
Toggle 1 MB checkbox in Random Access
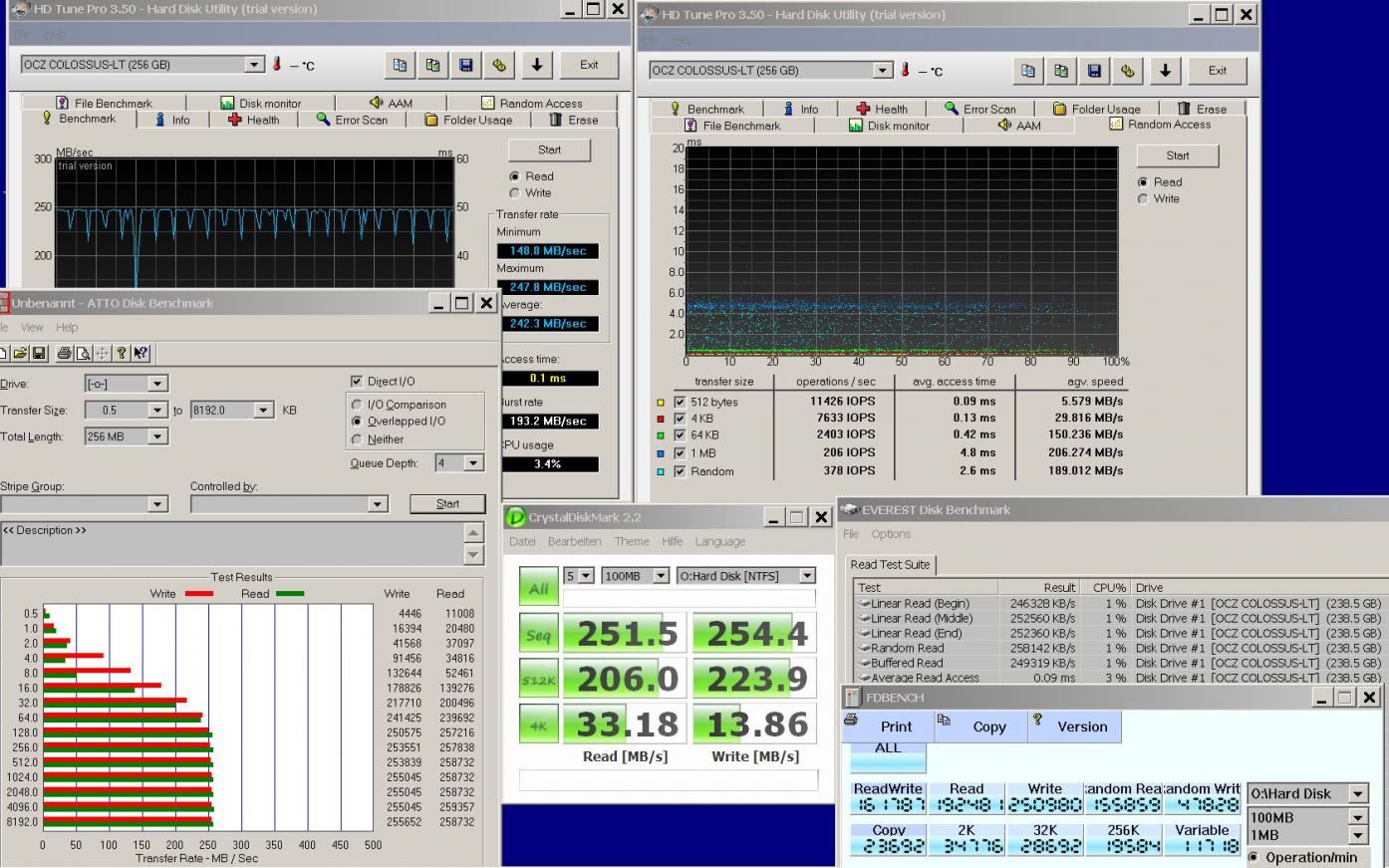click(680, 453)
